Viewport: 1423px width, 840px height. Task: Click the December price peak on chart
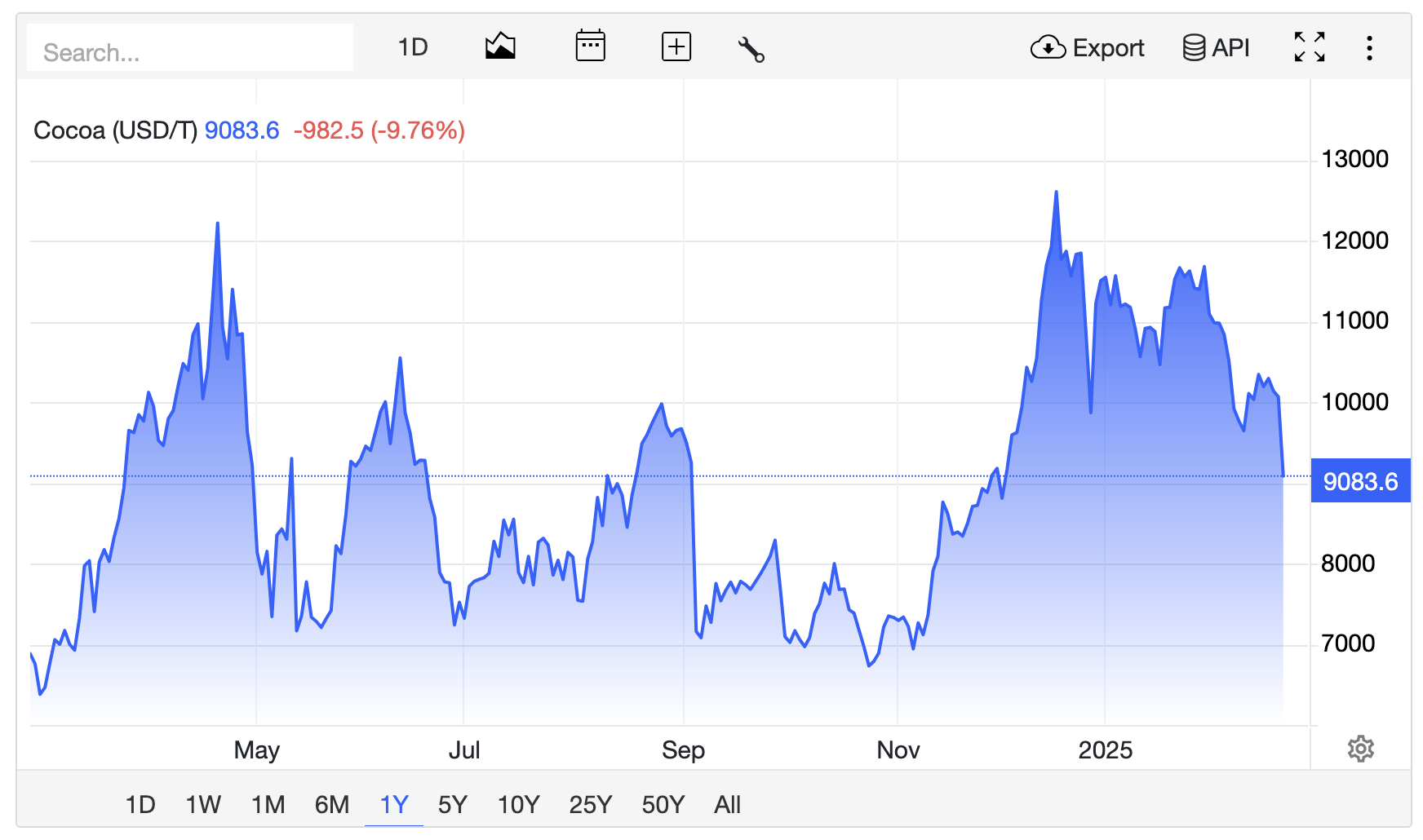(1056, 192)
